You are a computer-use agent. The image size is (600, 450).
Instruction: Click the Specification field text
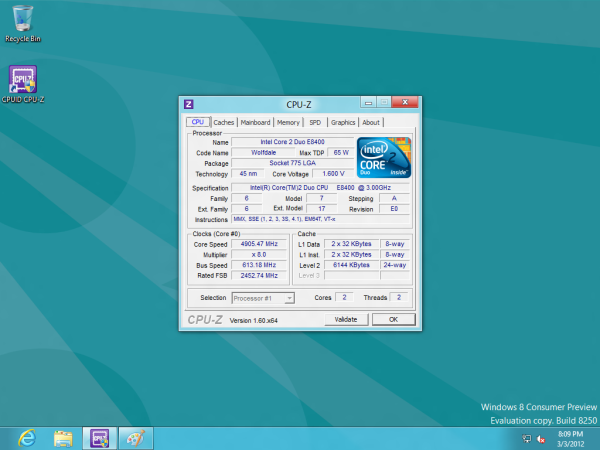(320, 188)
